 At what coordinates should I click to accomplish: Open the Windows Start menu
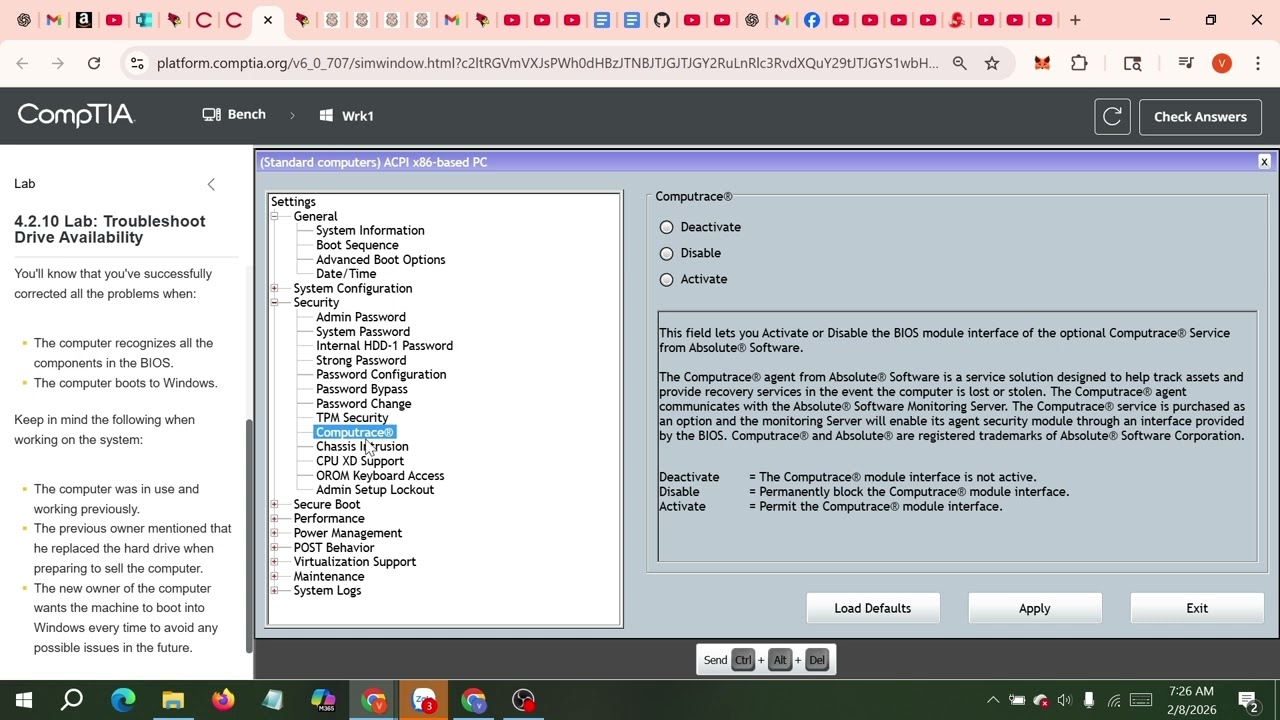tap(24, 700)
